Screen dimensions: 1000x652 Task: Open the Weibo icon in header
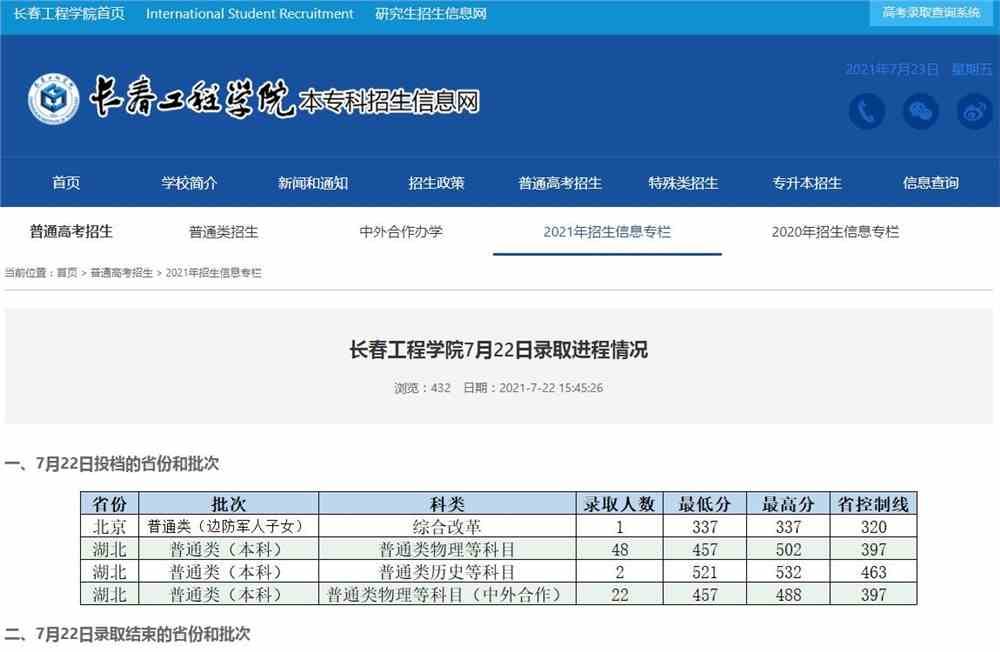pyautogui.click(x=974, y=112)
